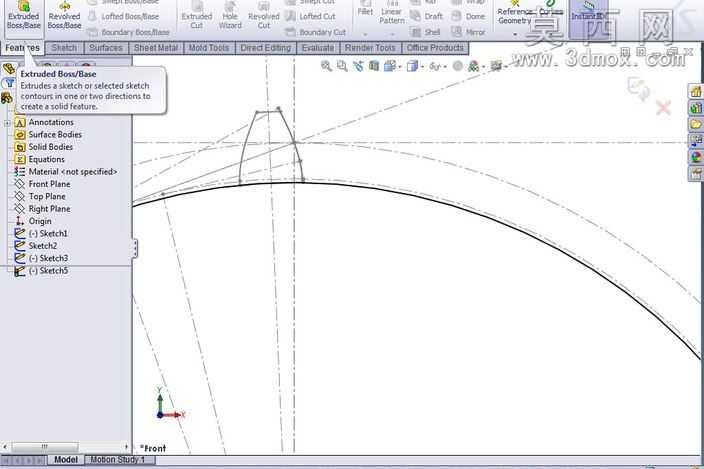Screen dimensions: 704x469
Task: Switch to the Sketch tab
Action: tap(64, 48)
